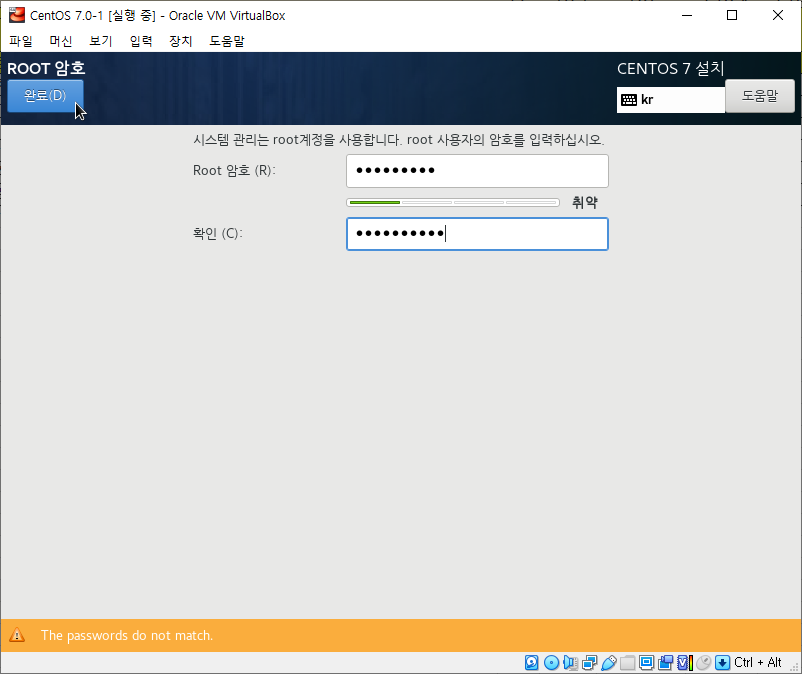
Task: Click the USB devices status icon
Action: click(x=609, y=662)
